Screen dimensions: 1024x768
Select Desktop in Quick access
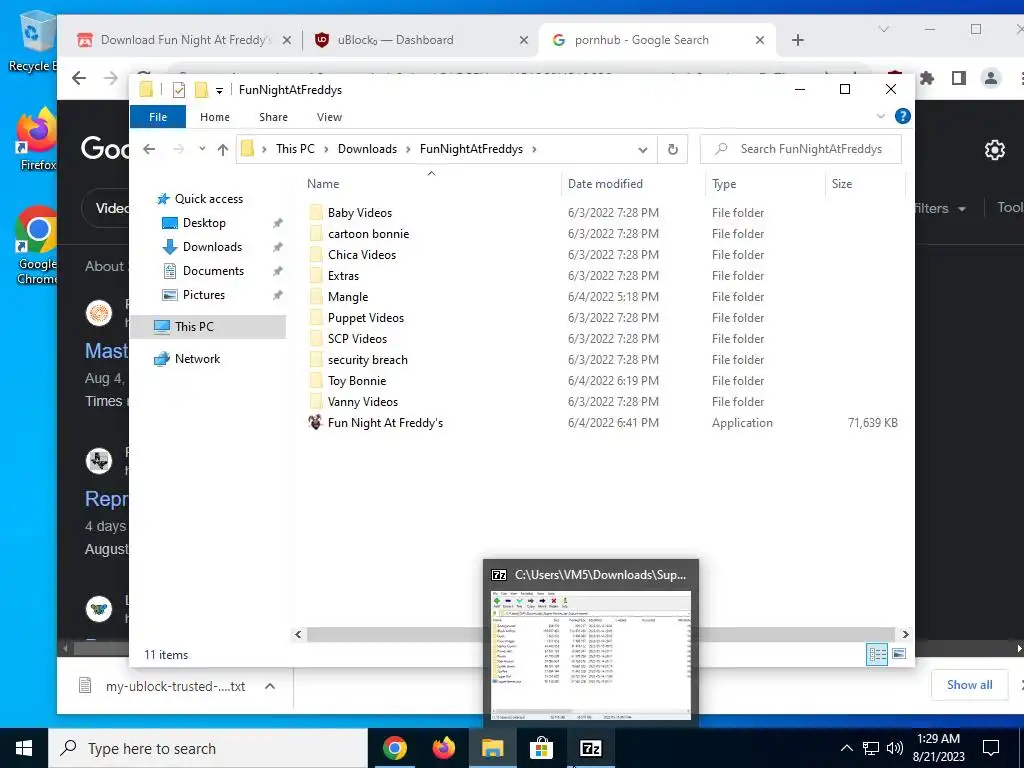coord(204,223)
